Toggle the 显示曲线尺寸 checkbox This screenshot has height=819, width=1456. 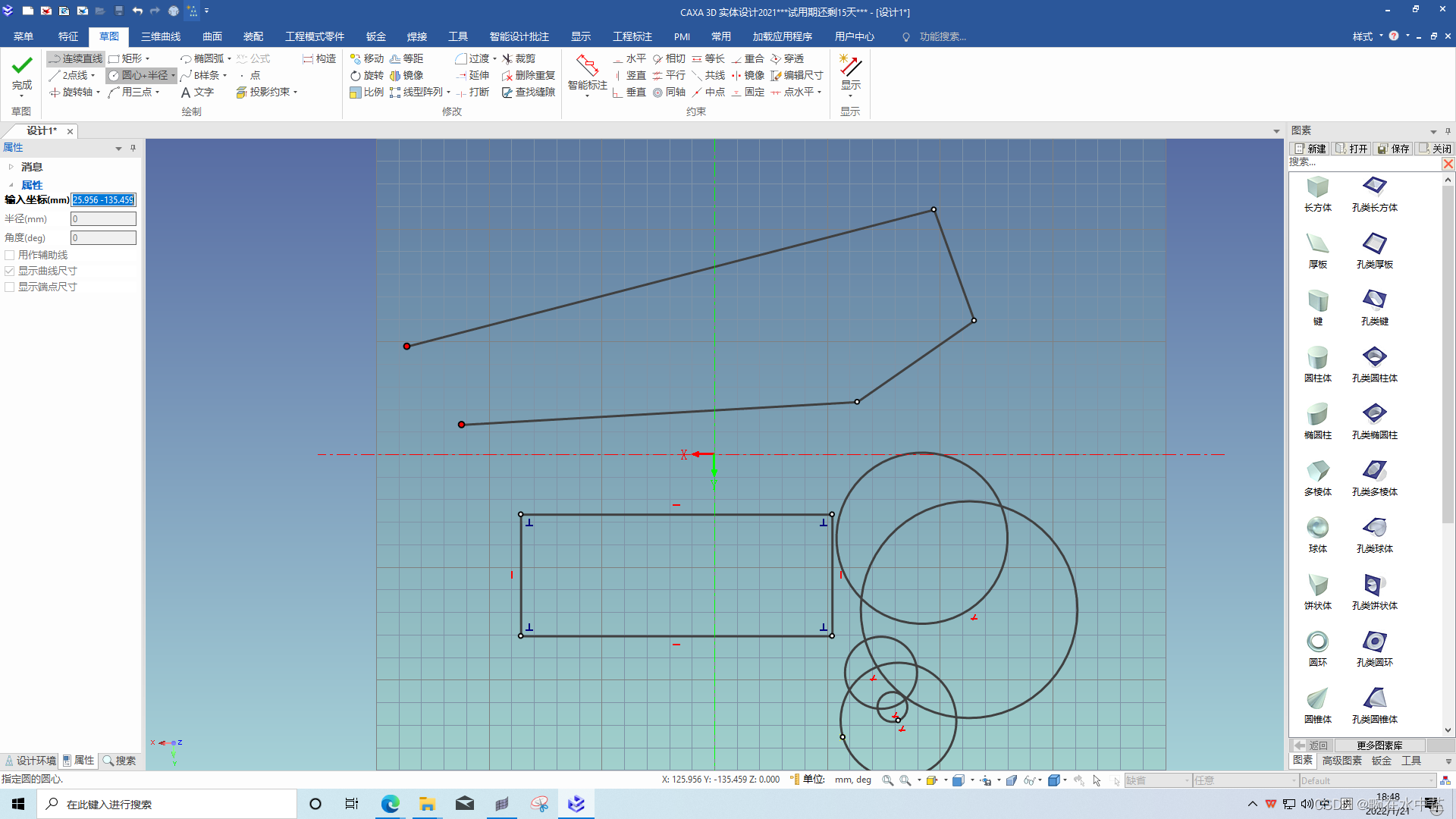[10, 271]
